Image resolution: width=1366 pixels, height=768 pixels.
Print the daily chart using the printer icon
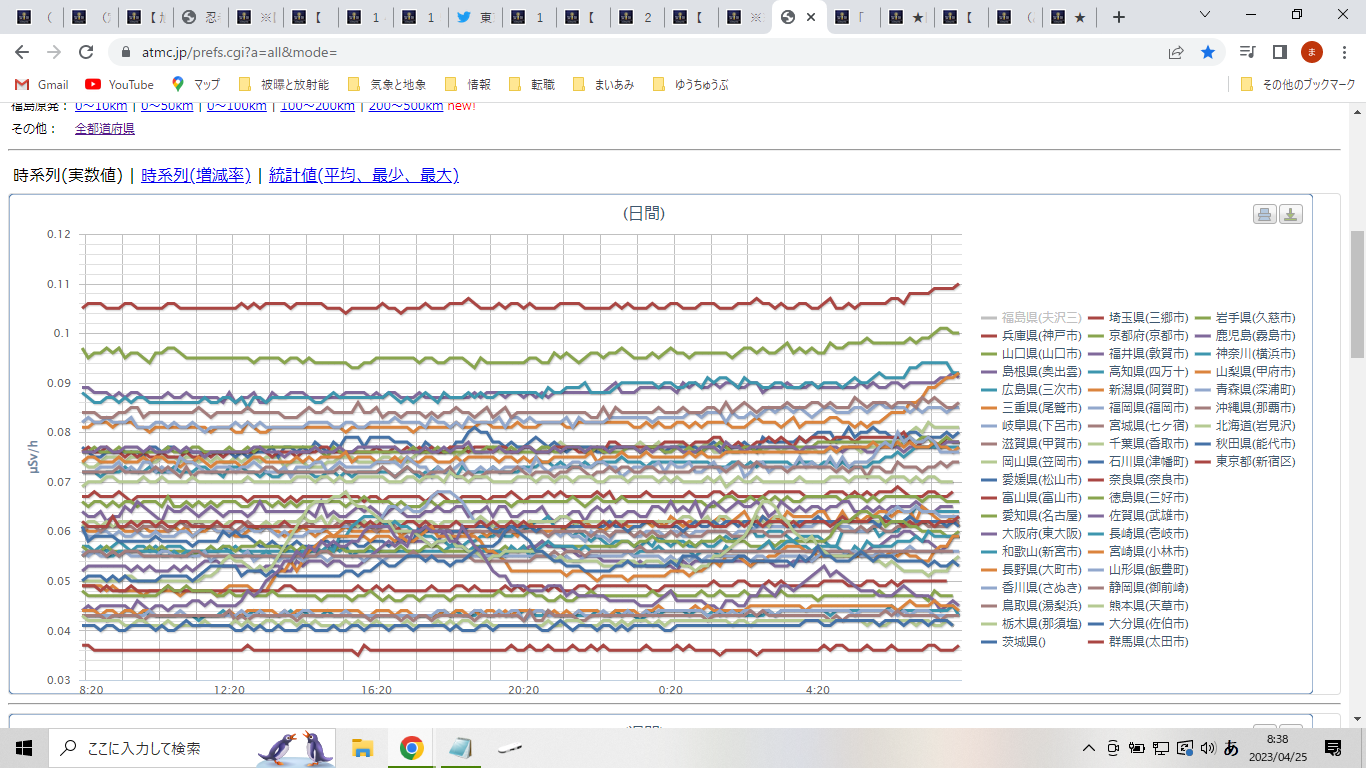click(x=1265, y=214)
